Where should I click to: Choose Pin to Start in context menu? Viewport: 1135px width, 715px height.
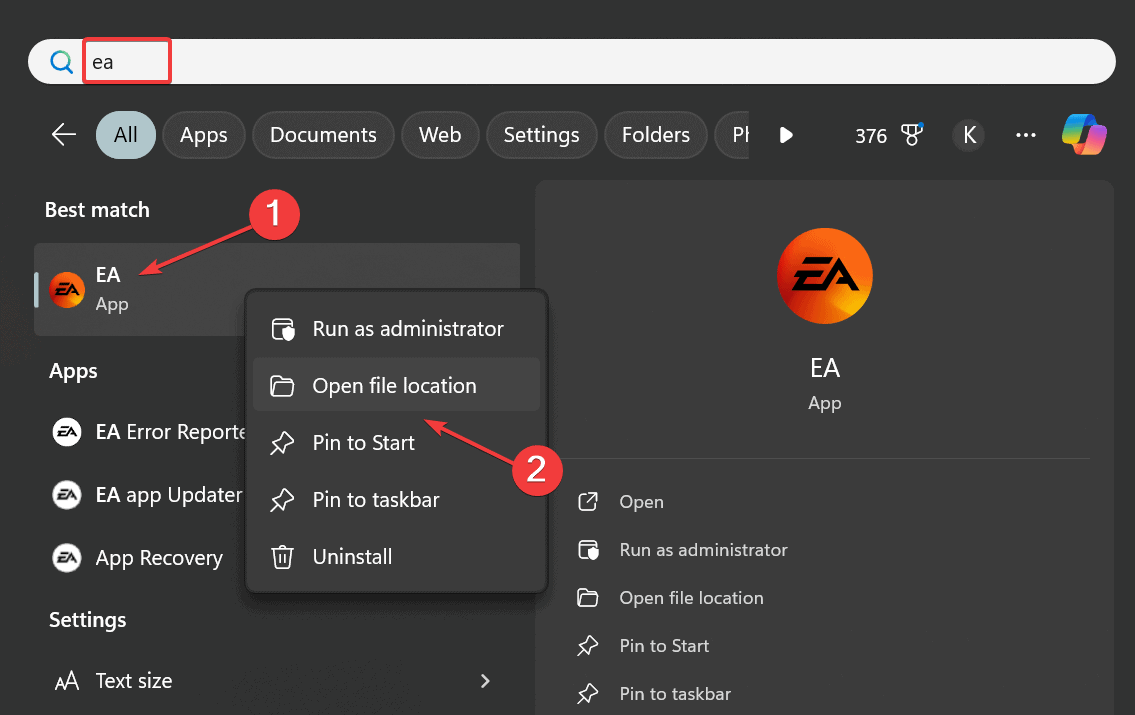coord(396,442)
